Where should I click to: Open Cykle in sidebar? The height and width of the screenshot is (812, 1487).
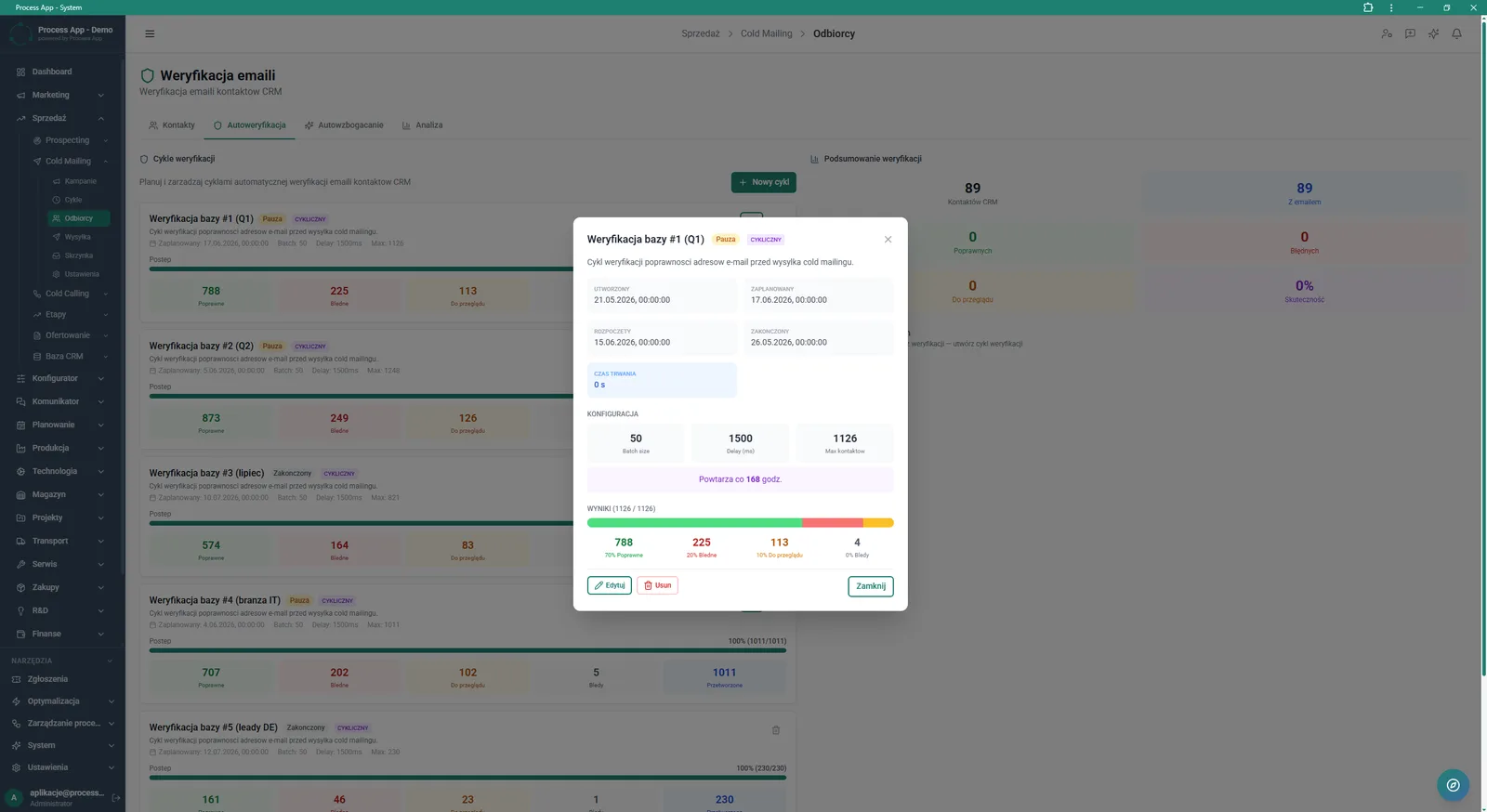(x=79, y=200)
